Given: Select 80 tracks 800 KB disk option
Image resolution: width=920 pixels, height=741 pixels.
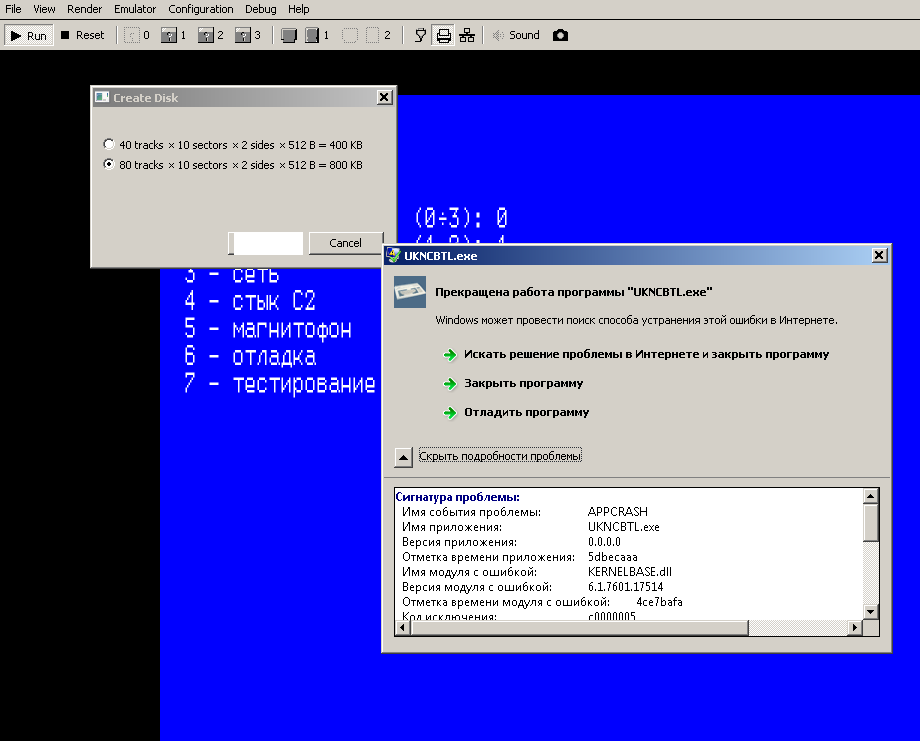Looking at the screenshot, I should [x=232, y=164].
